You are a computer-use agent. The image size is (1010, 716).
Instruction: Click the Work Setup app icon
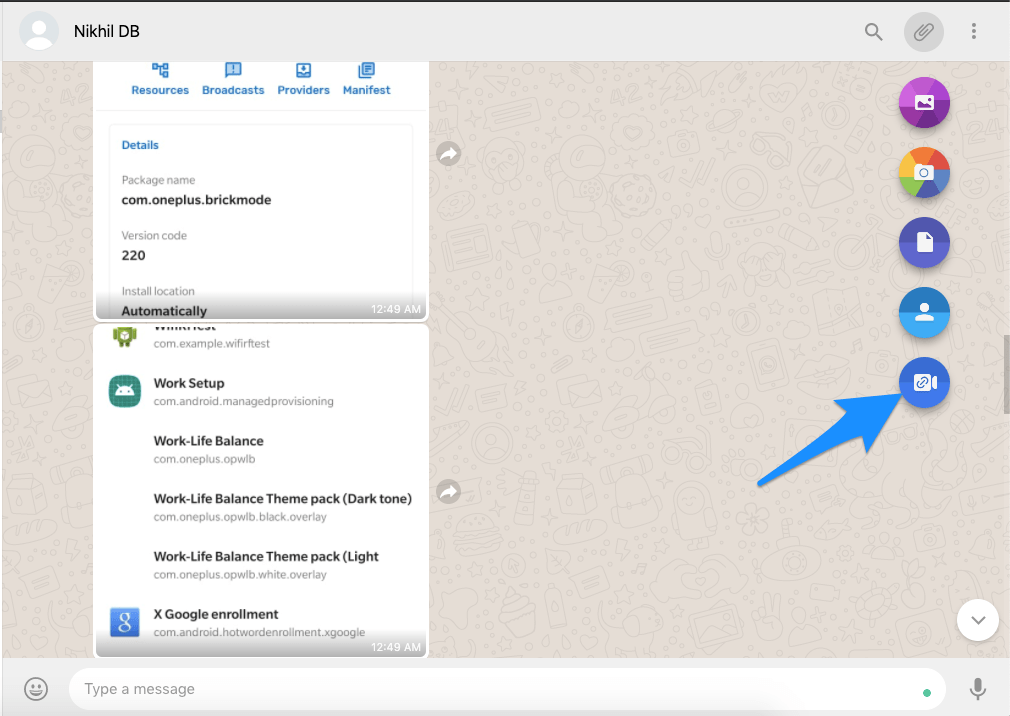(x=125, y=391)
